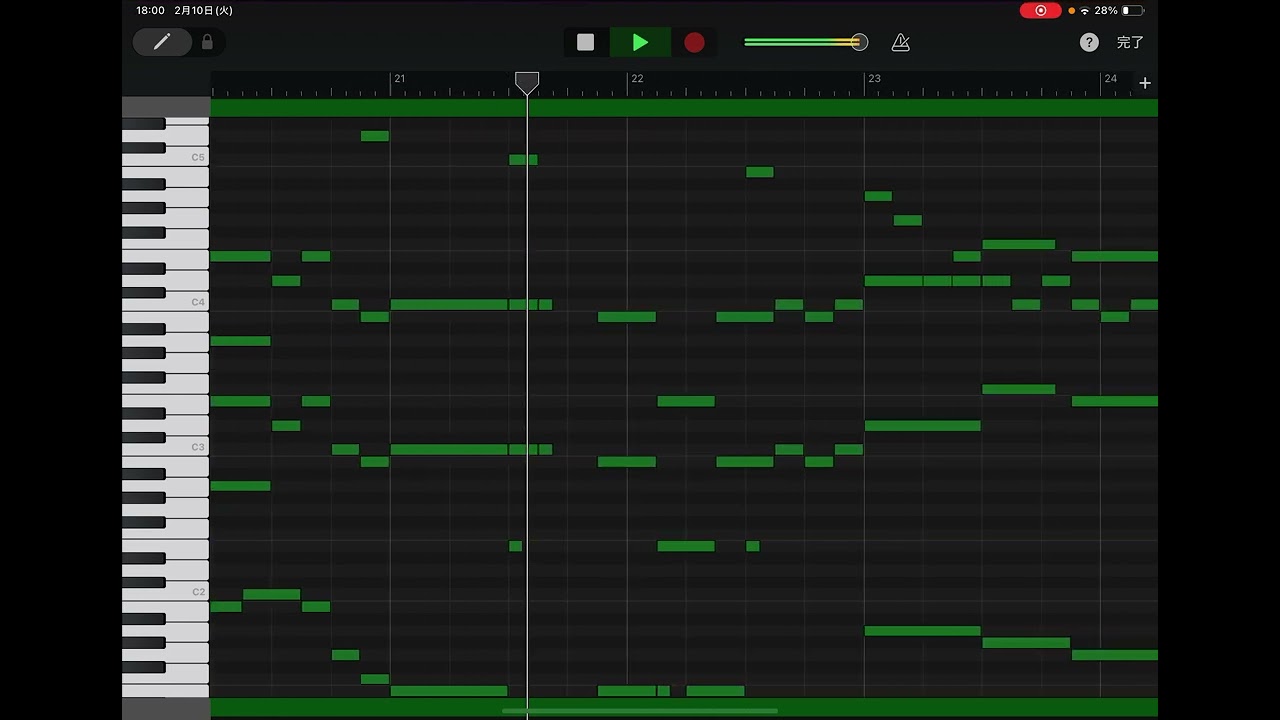1280x720 pixels.
Task: Tap the lock icon beside pencil
Action: pyautogui.click(x=207, y=42)
